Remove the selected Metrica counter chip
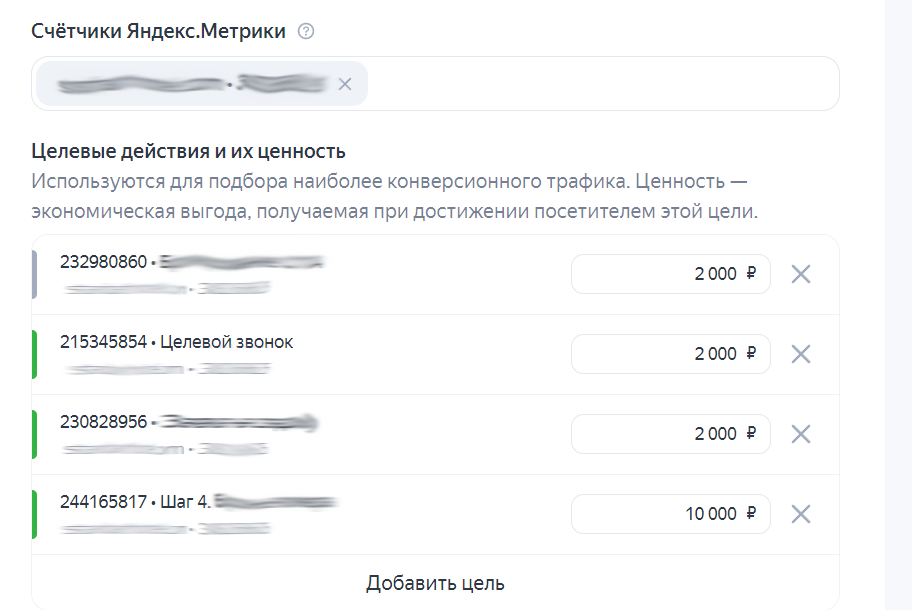Image resolution: width=912 pixels, height=610 pixels. [345, 84]
